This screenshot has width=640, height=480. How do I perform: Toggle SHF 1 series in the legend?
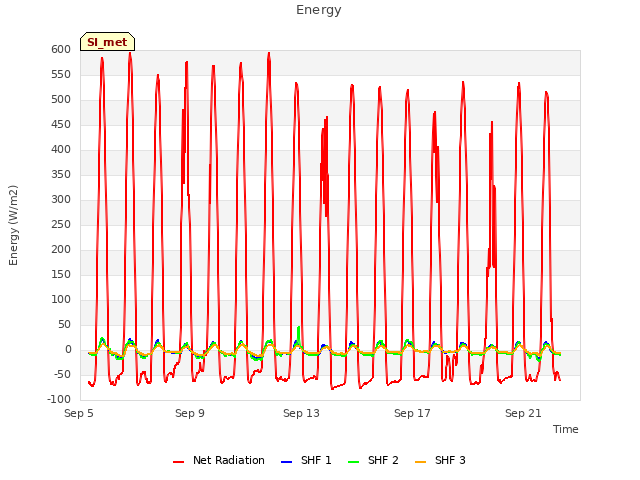(306, 460)
